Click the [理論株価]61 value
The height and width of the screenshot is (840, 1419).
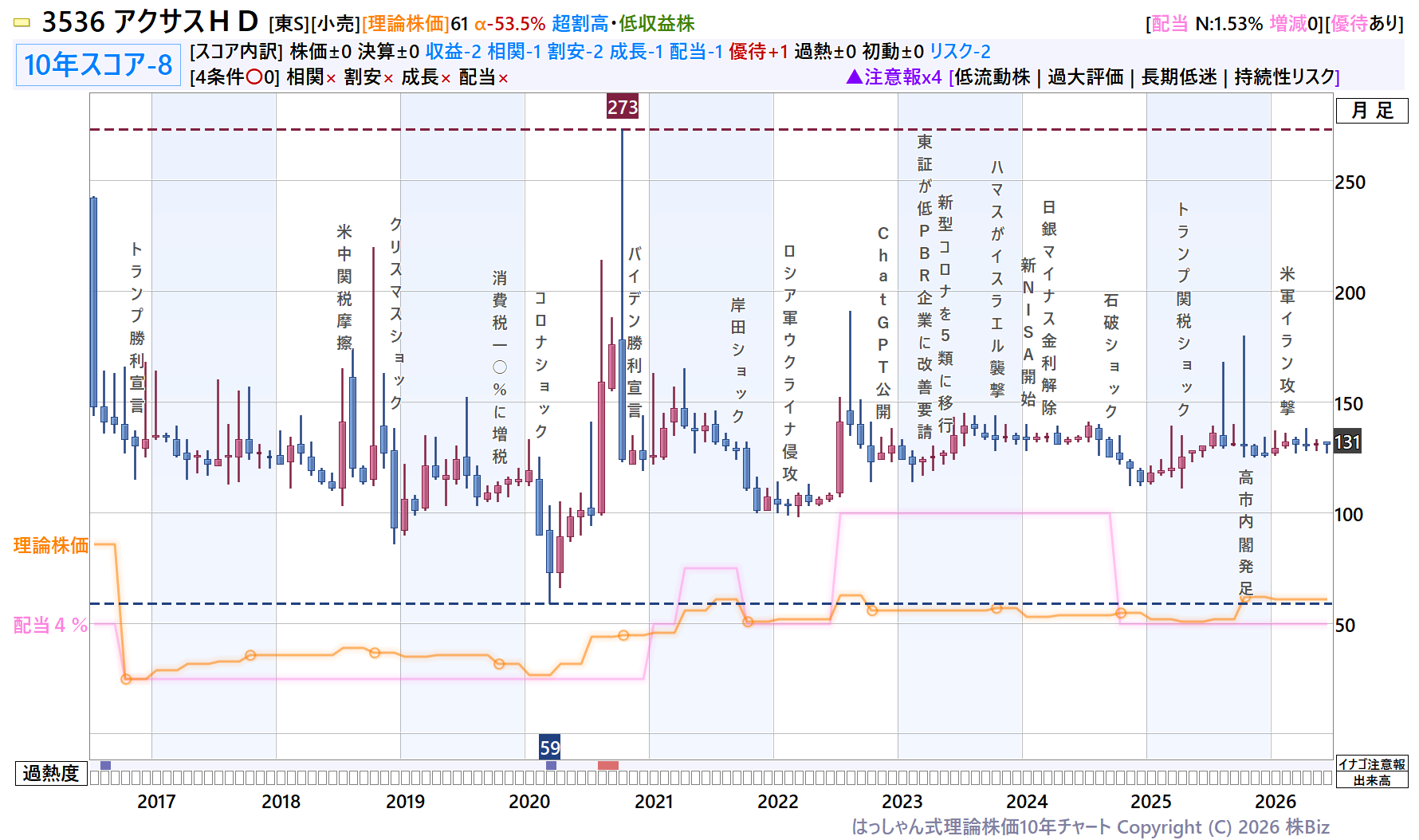coord(415,24)
